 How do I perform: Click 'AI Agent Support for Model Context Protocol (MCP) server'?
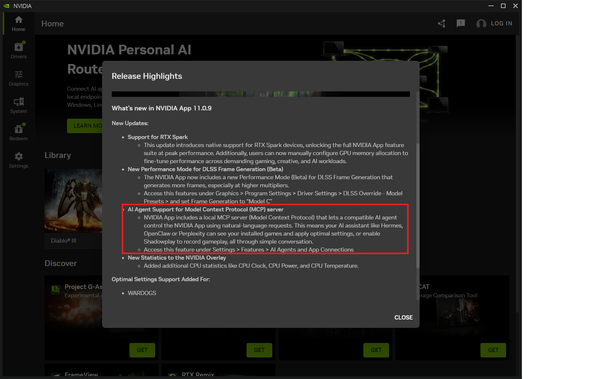[206, 209]
